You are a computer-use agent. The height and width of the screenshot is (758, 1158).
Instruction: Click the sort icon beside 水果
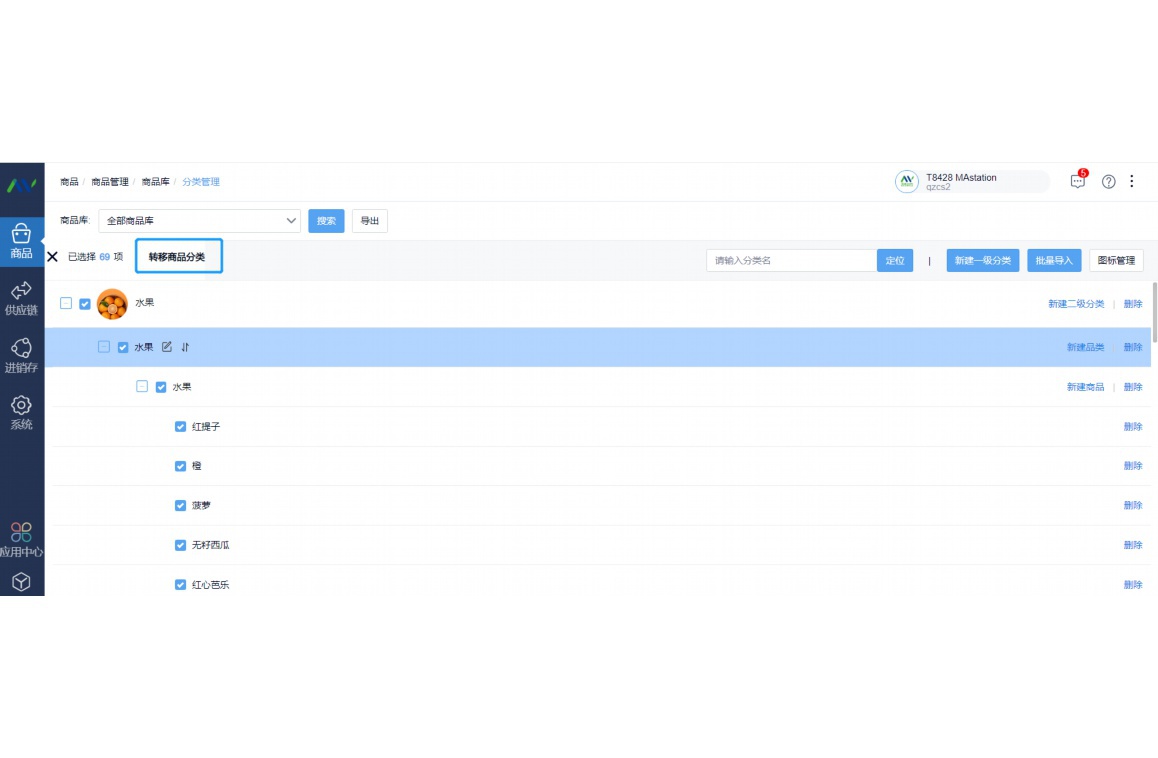tap(185, 347)
